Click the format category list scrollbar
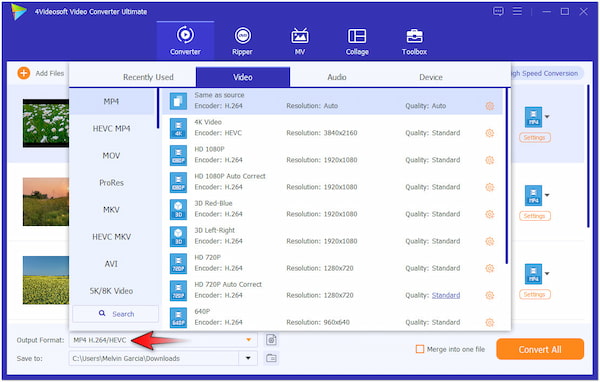The width and height of the screenshot is (600, 382). [158, 109]
